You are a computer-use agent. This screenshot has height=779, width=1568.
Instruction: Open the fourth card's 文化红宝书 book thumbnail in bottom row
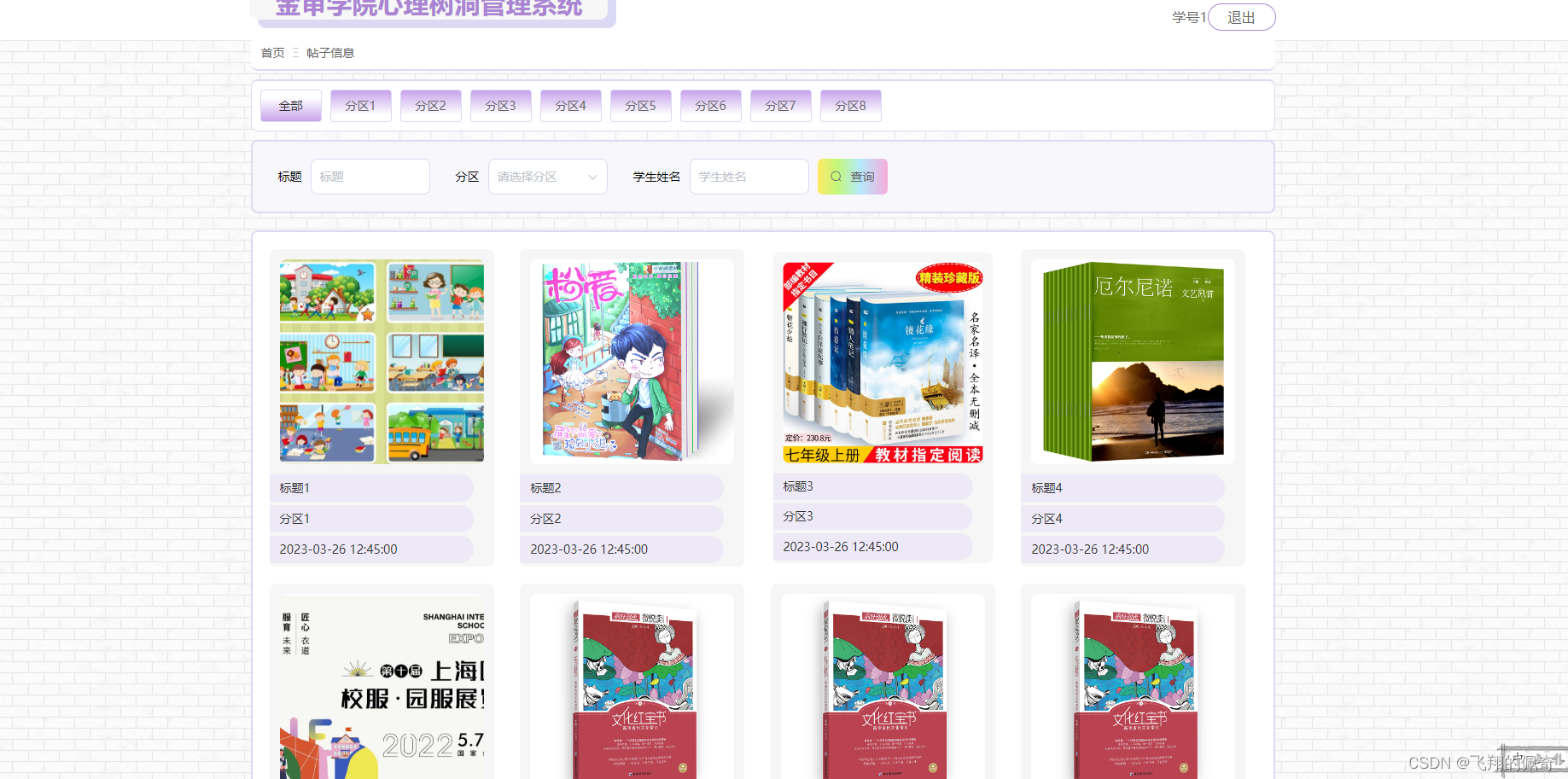click(x=1133, y=686)
